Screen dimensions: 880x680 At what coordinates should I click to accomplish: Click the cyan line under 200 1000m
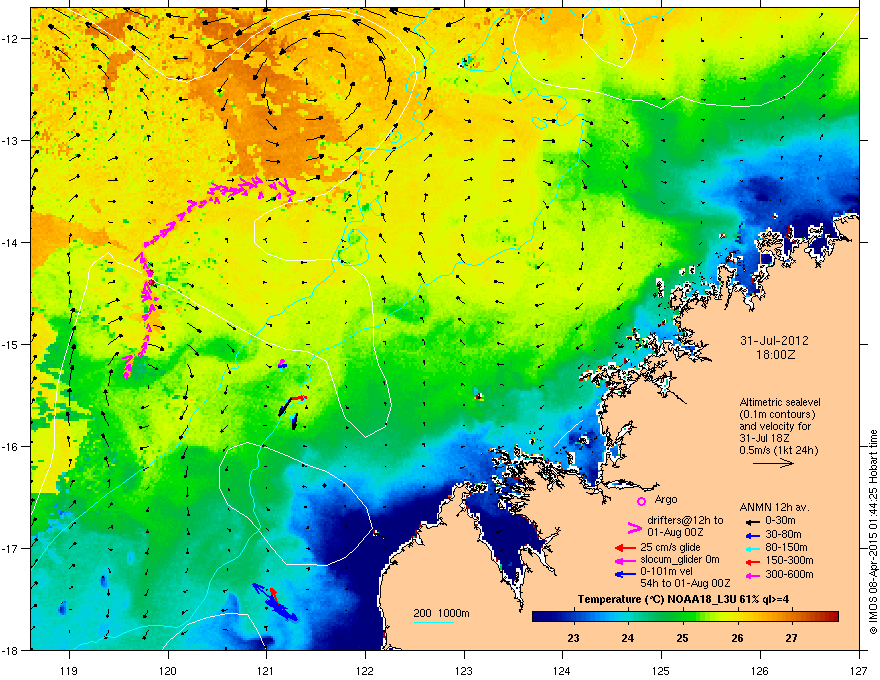(x=433, y=623)
